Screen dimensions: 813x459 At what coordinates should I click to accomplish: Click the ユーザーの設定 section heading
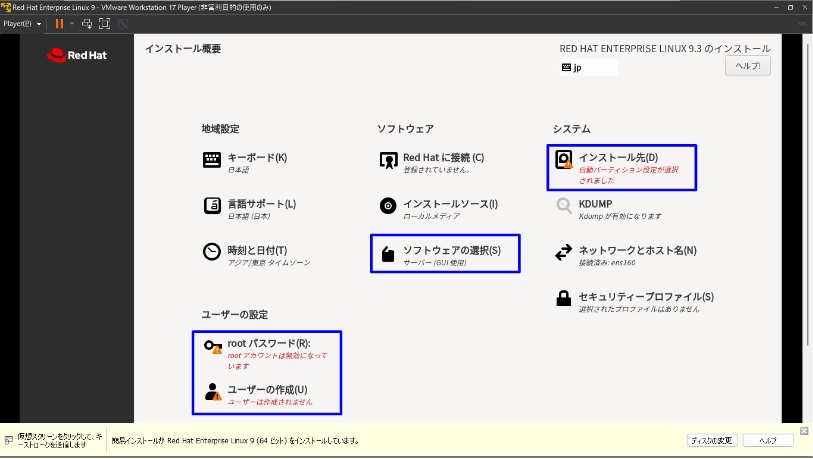(235, 314)
